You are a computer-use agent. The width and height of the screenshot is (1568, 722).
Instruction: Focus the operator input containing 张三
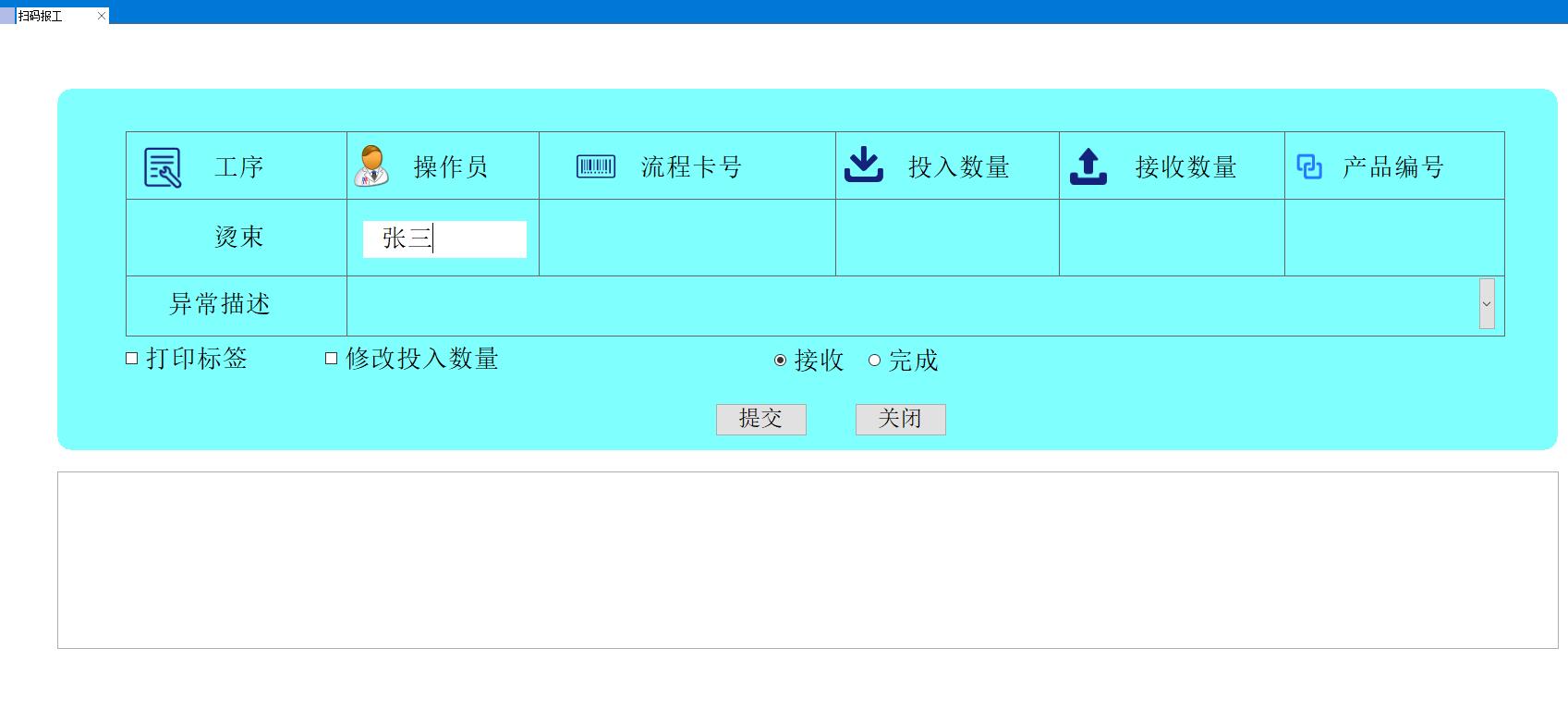pos(444,239)
